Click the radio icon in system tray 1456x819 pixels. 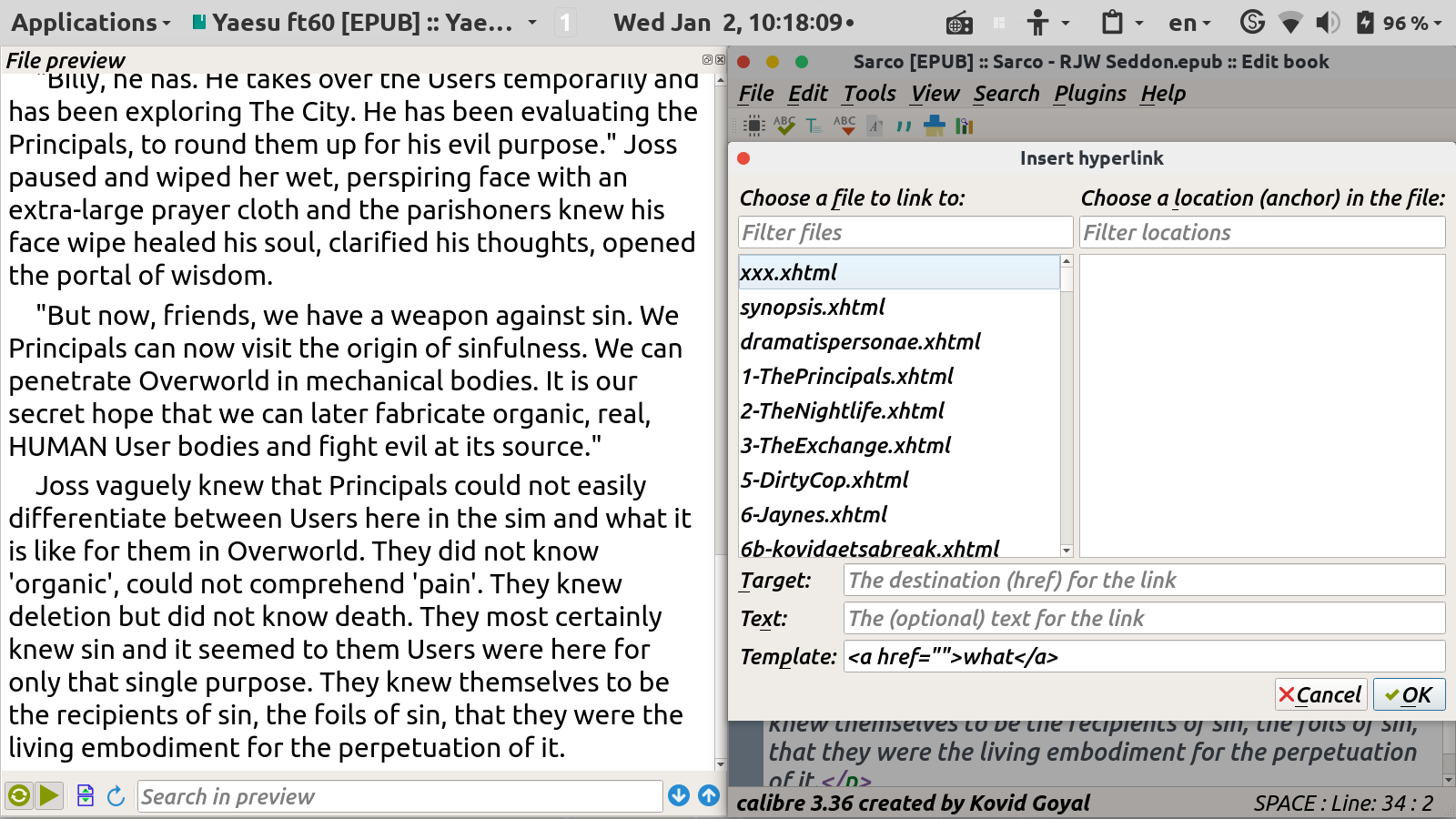tap(959, 23)
